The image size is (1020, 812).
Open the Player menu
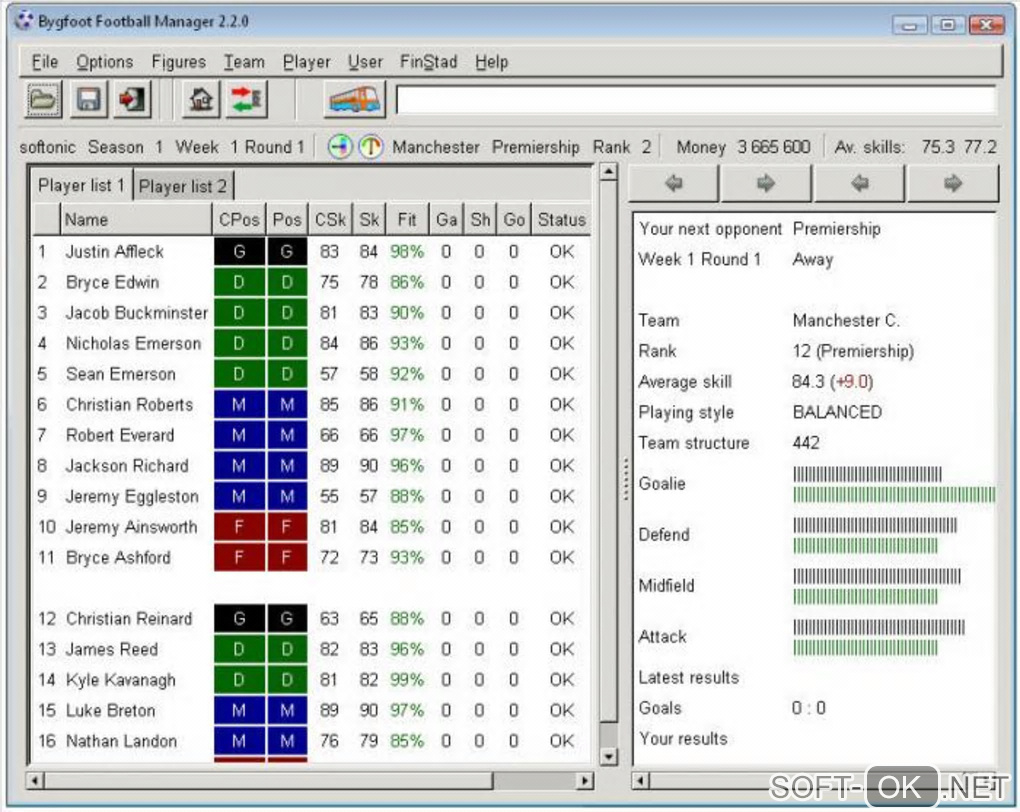point(306,62)
